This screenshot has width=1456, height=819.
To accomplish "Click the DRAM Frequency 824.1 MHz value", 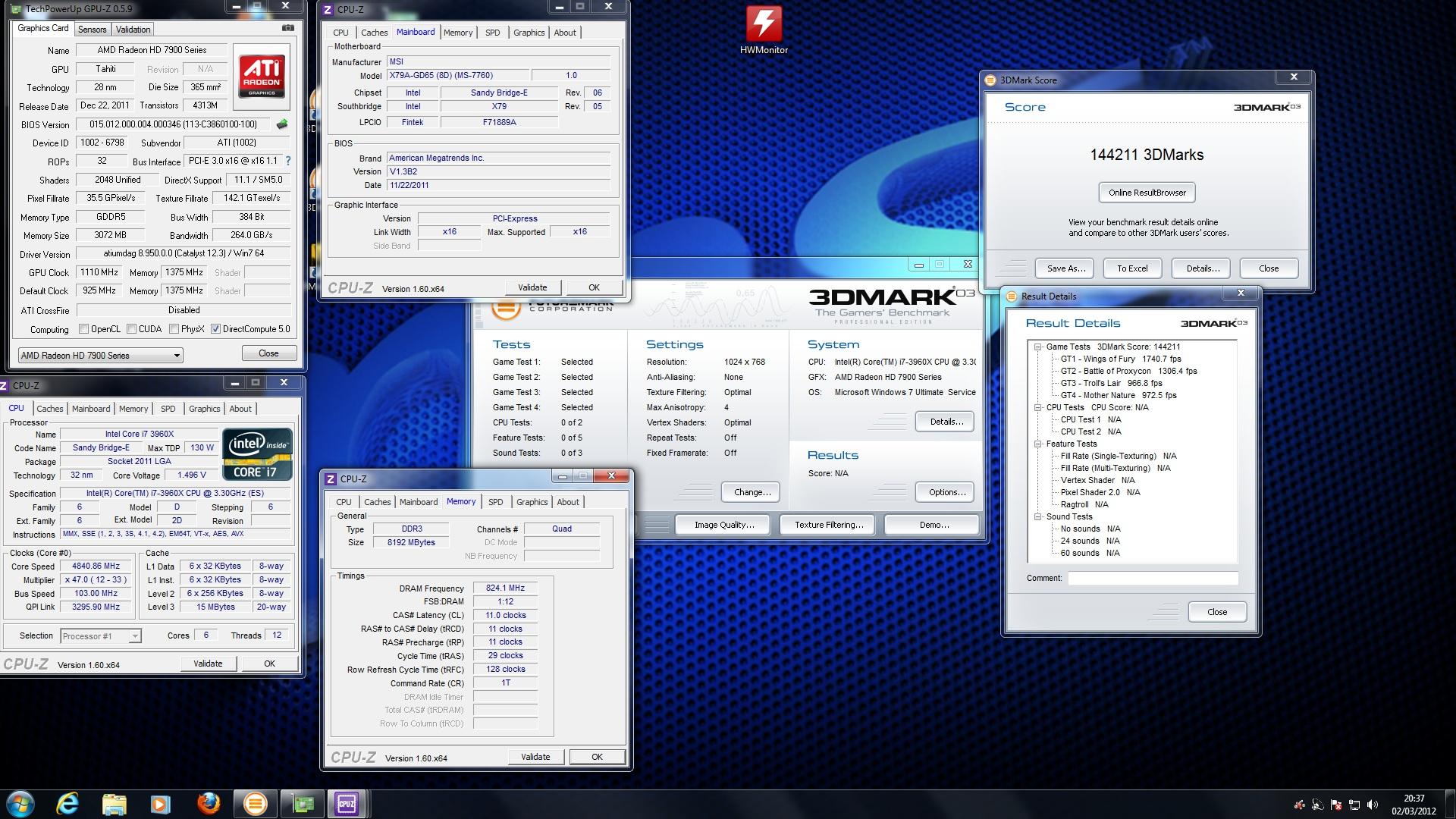I will coord(505,588).
